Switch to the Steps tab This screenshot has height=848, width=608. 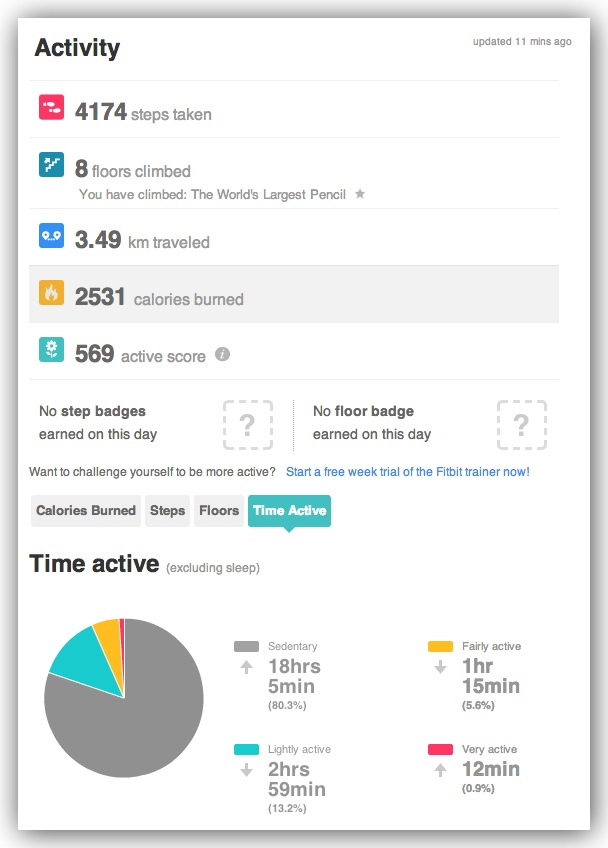[168, 510]
